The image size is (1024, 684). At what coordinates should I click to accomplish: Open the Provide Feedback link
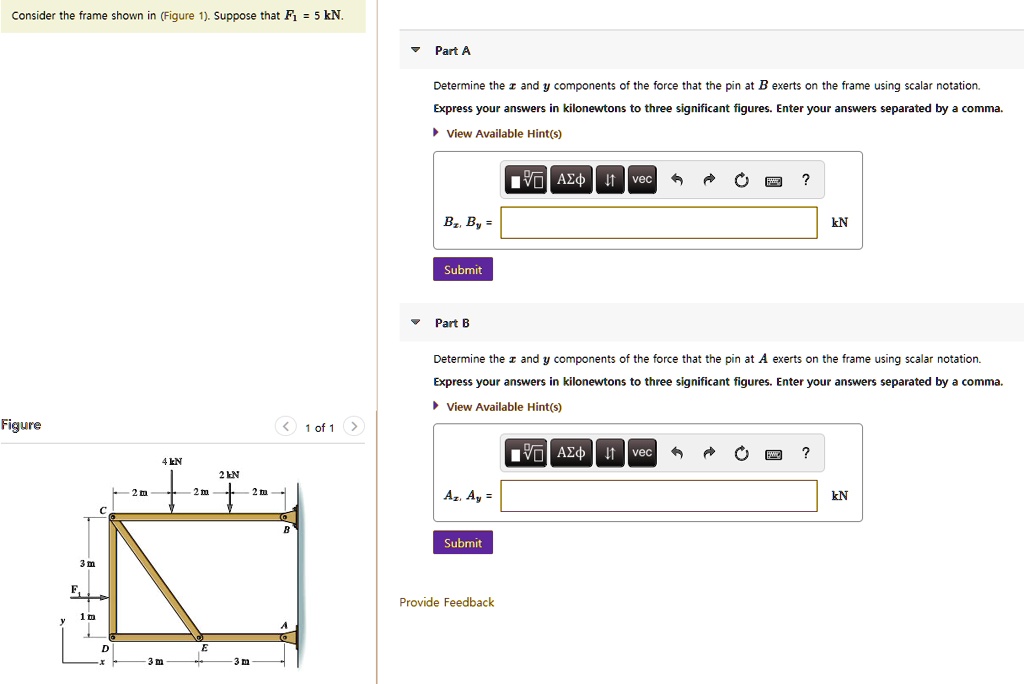(x=446, y=602)
